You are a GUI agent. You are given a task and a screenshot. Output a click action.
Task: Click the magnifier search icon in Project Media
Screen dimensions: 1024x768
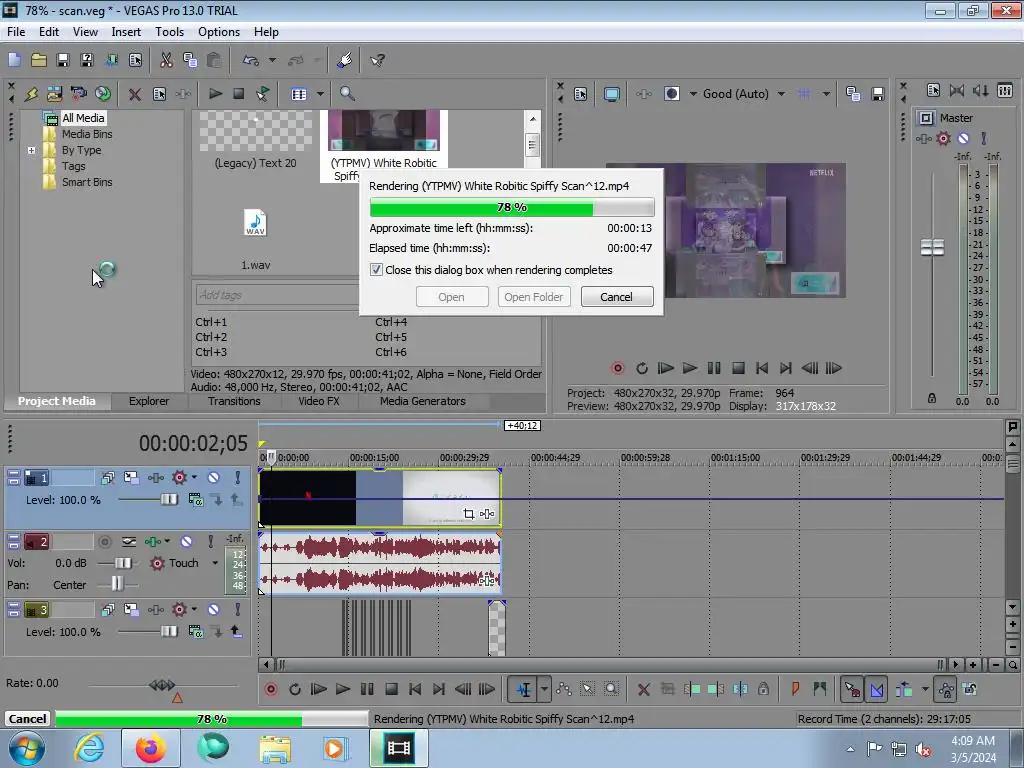[347, 93]
